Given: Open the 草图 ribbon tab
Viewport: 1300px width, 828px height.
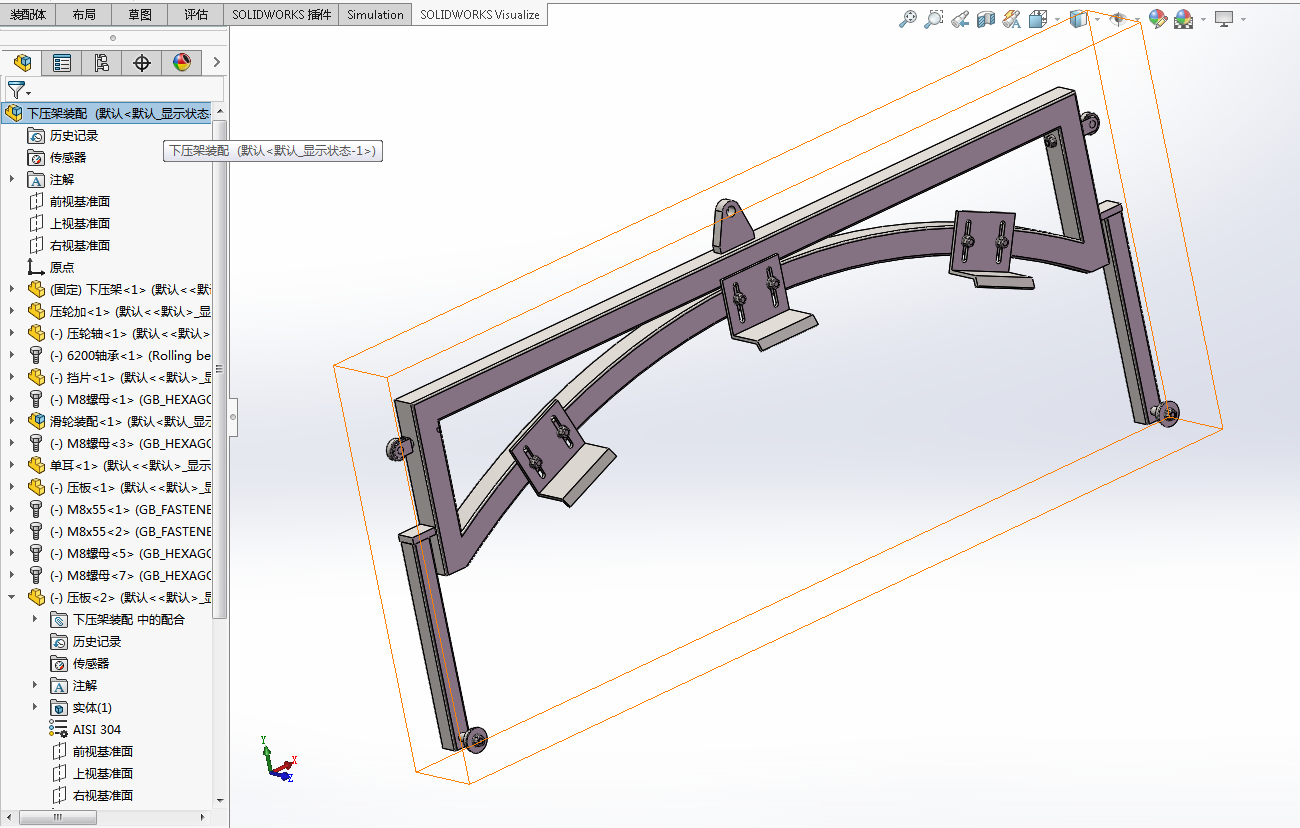Looking at the screenshot, I should (x=141, y=15).
